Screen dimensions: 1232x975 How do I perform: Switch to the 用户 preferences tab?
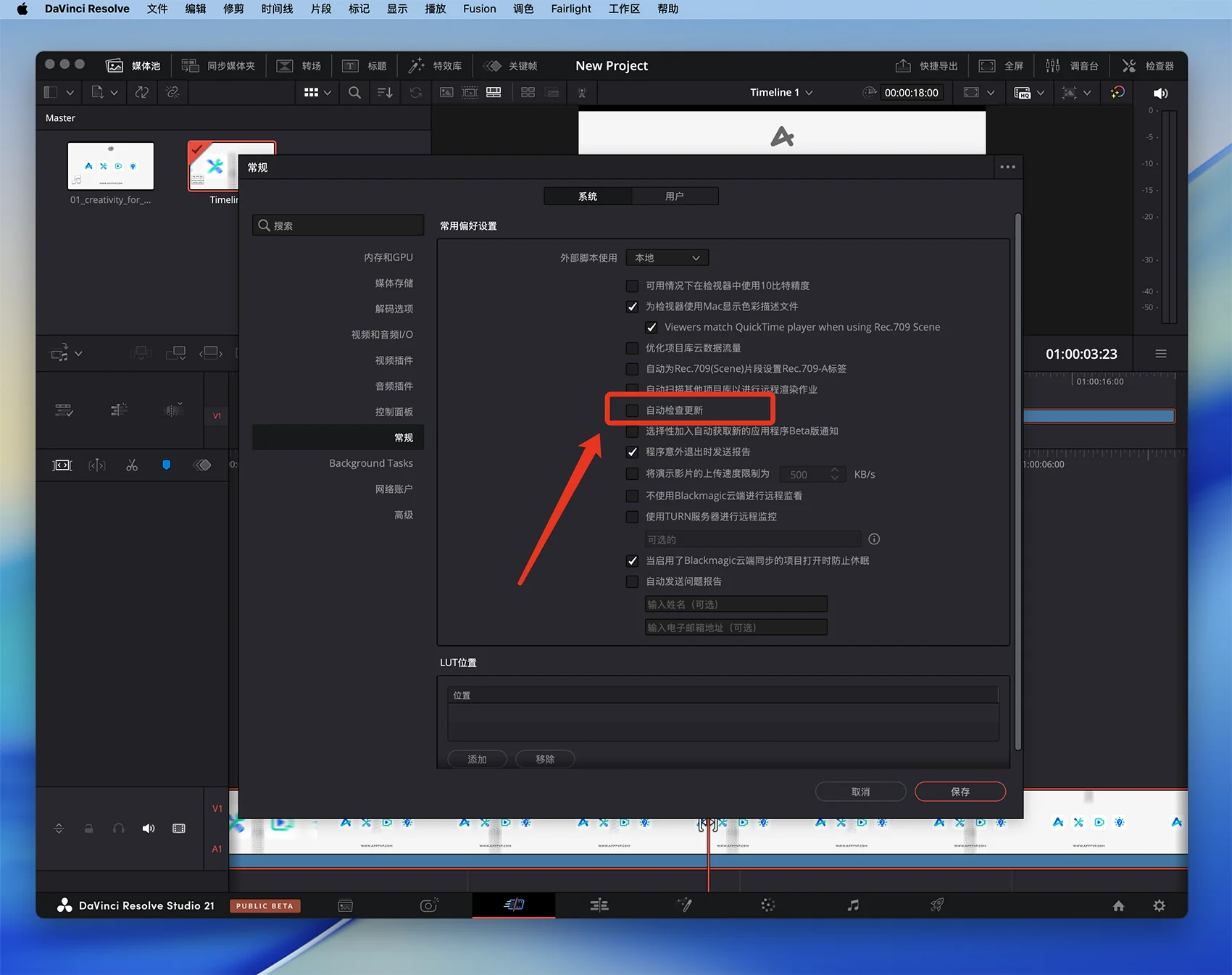pos(674,196)
